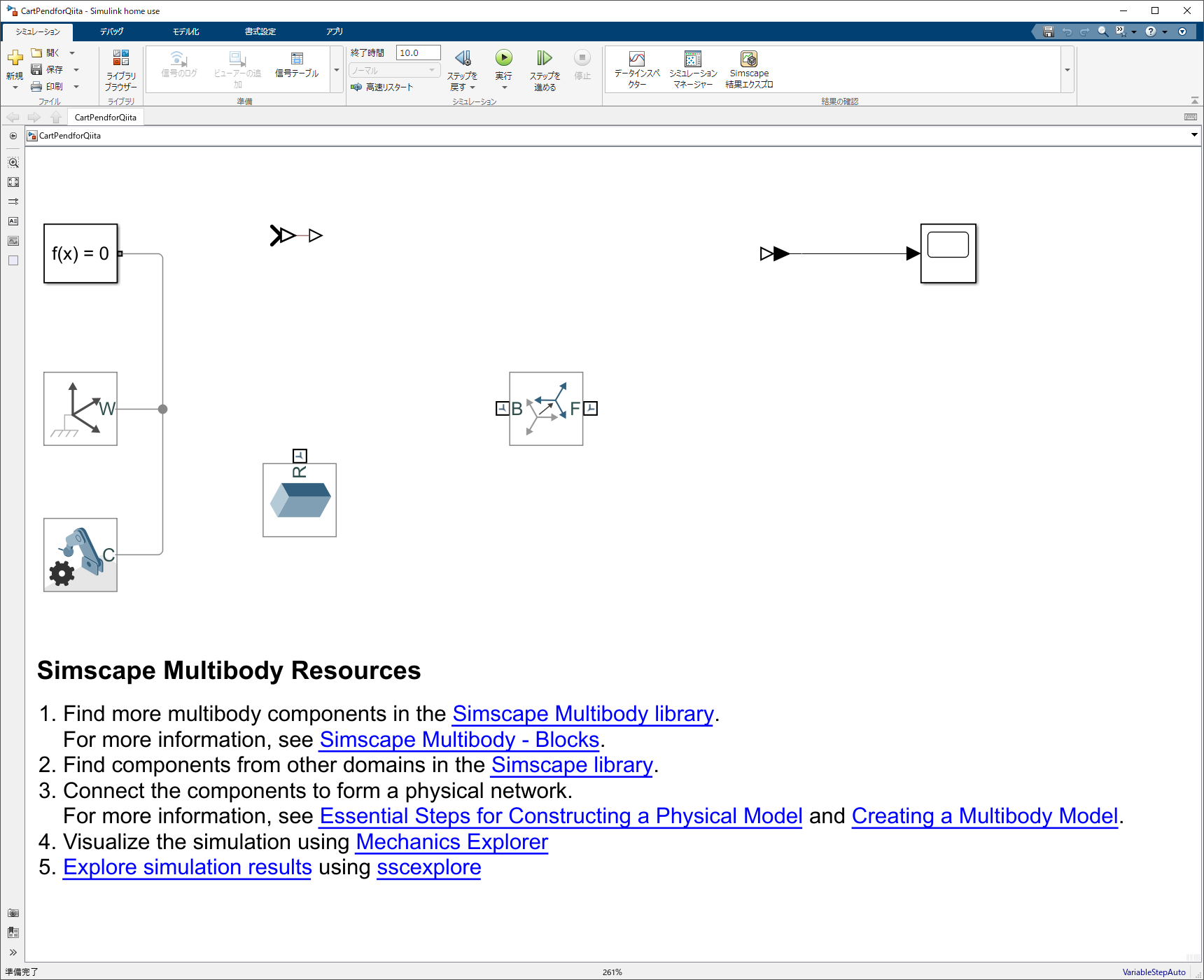The width and height of the screenshot is (1204, 980).
Task: Click the Scope block in the canvas
Action: tap(948, 253)
